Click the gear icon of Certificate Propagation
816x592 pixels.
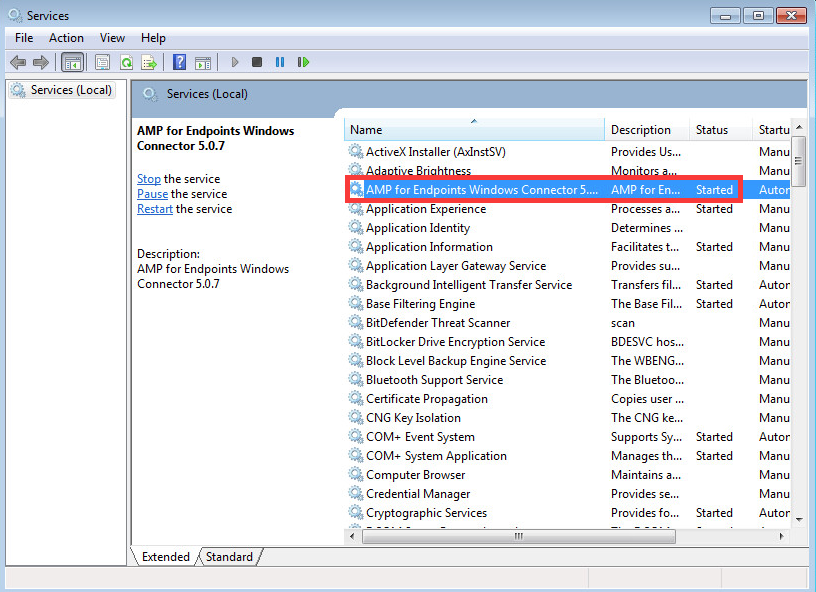coord(356,398)
